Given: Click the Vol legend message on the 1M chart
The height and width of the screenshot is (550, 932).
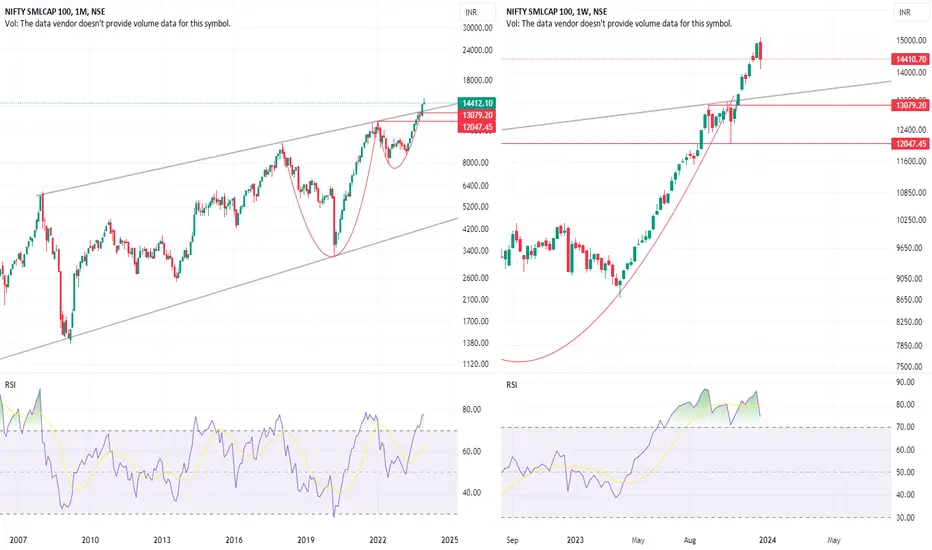Looking at the screenshot, I should [x=118, y=23].
